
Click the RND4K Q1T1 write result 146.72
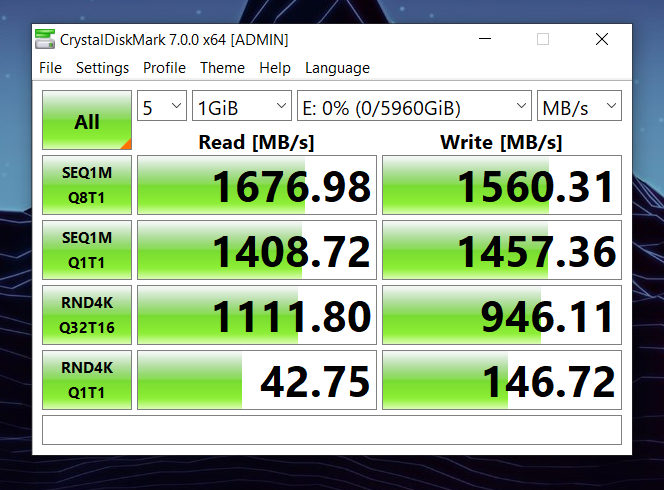pyautogui.click(x=502, y=380)
